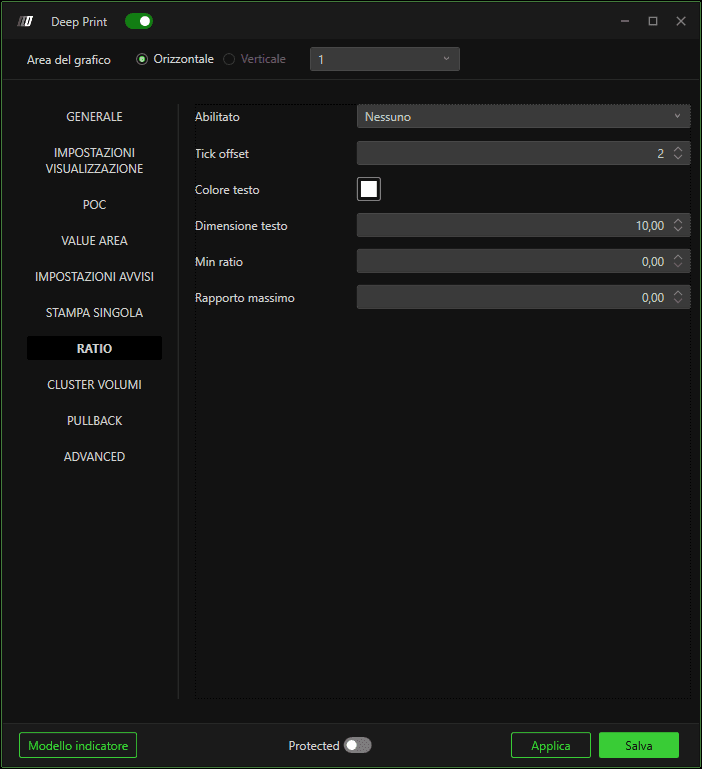Increase Dimensione testo with up arrow
Image resolution: width=702 pixels, height=769 pixels.
point(677,221)
